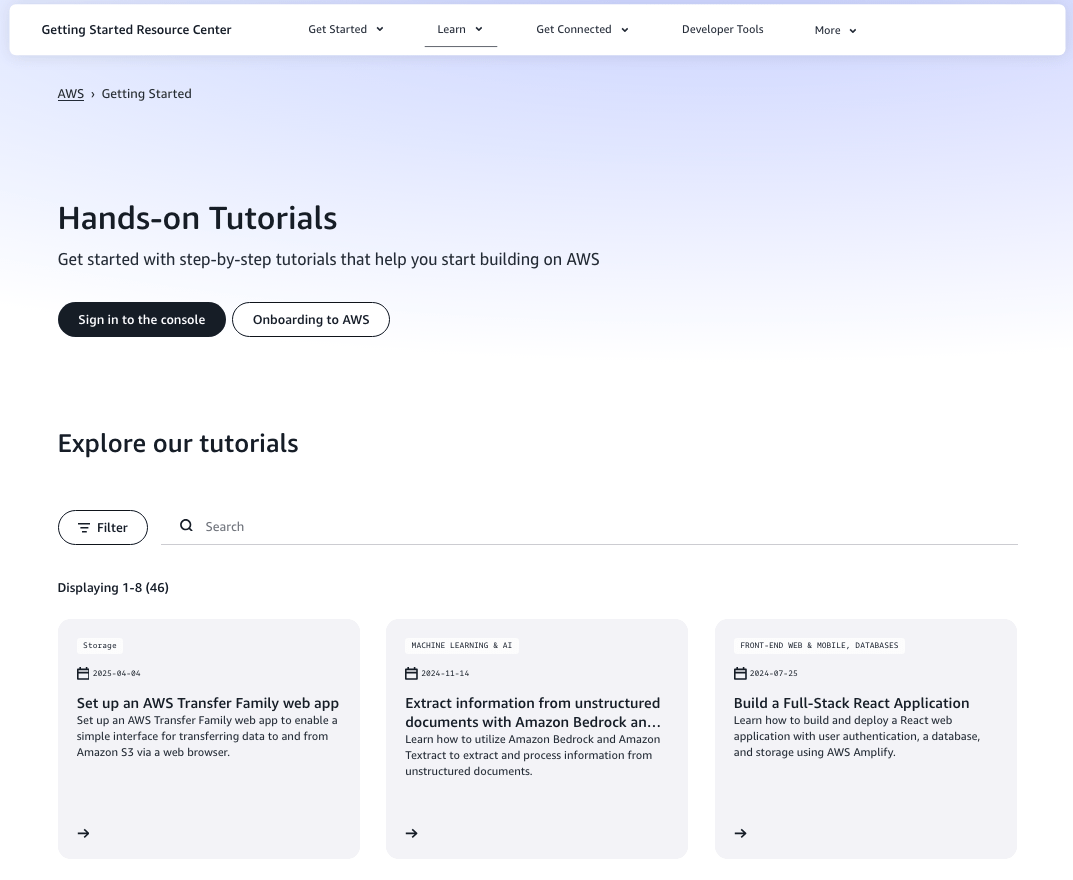Focus the tutorials Search field
Viewport: 1073px width, 880px height.
589,526
